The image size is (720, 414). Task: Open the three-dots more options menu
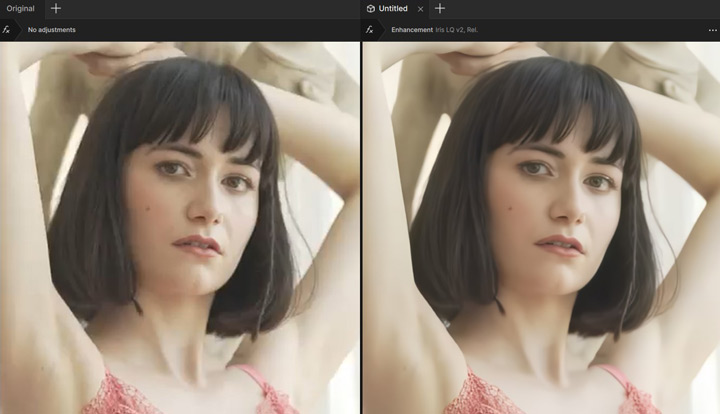(x=712, y=30)
